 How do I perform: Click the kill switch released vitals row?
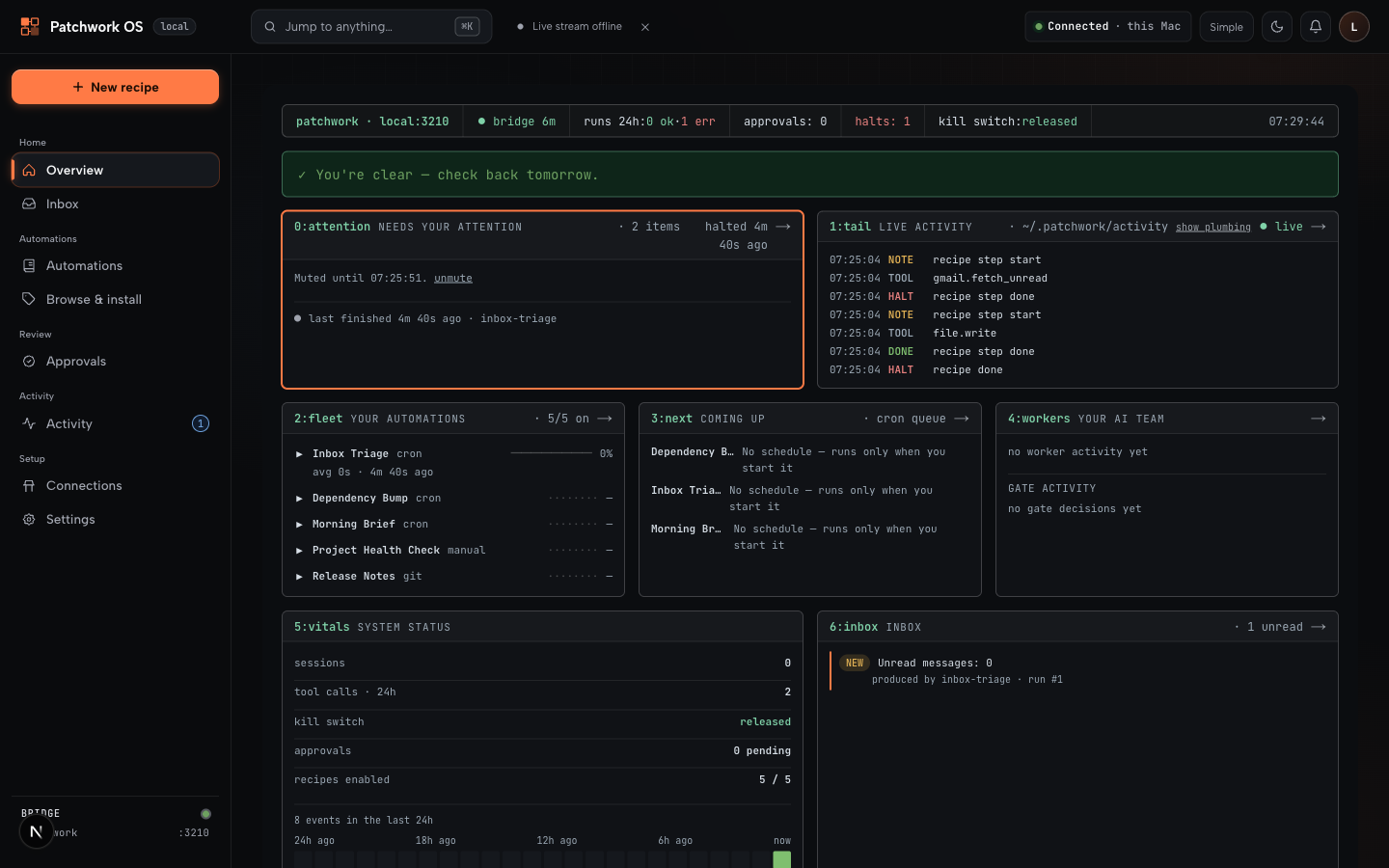[x=542, y=722]
